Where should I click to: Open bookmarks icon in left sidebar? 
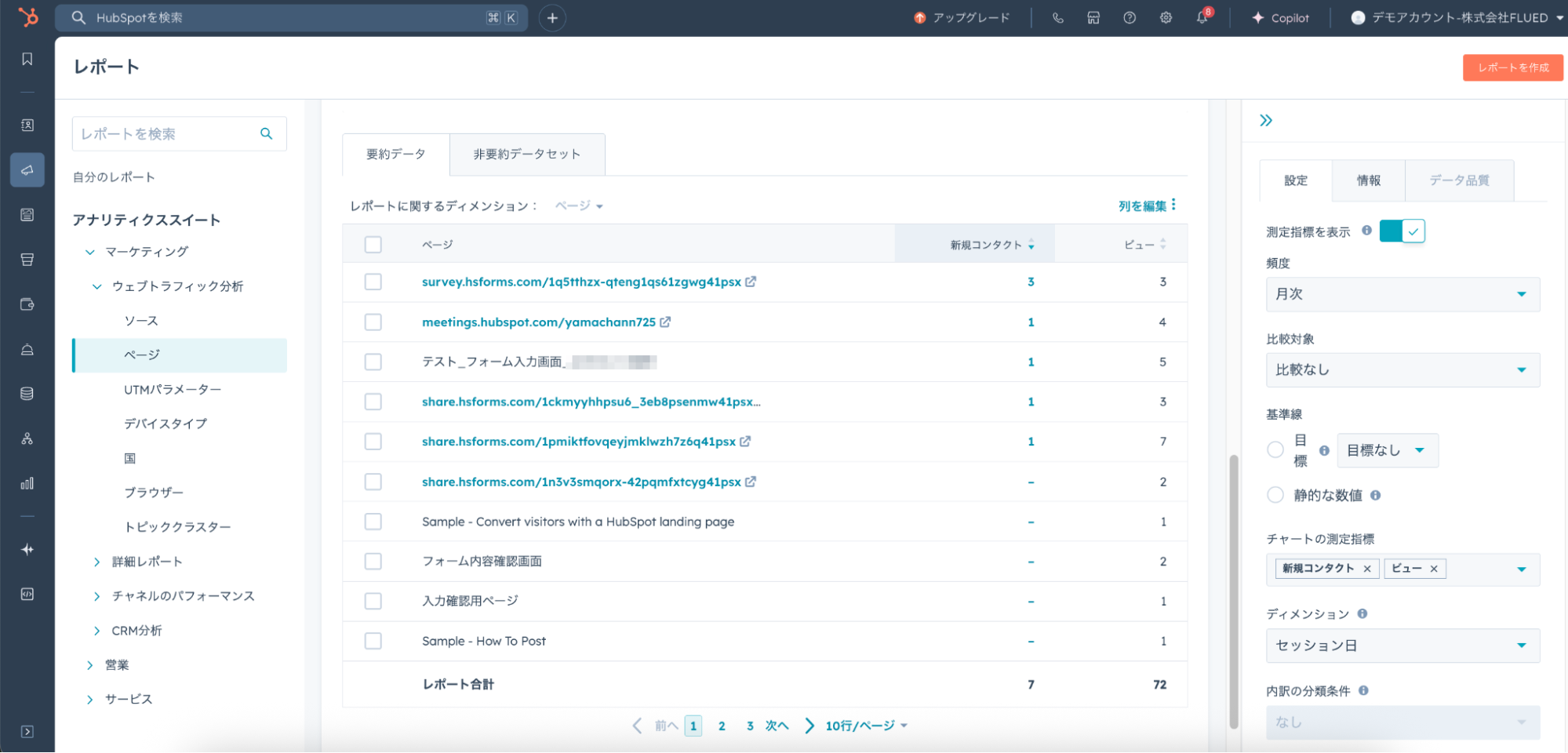pyautogui.click(x=27, y=60)
